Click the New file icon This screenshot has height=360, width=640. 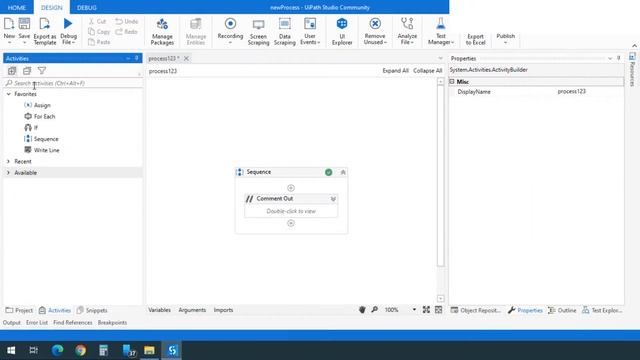9,24
